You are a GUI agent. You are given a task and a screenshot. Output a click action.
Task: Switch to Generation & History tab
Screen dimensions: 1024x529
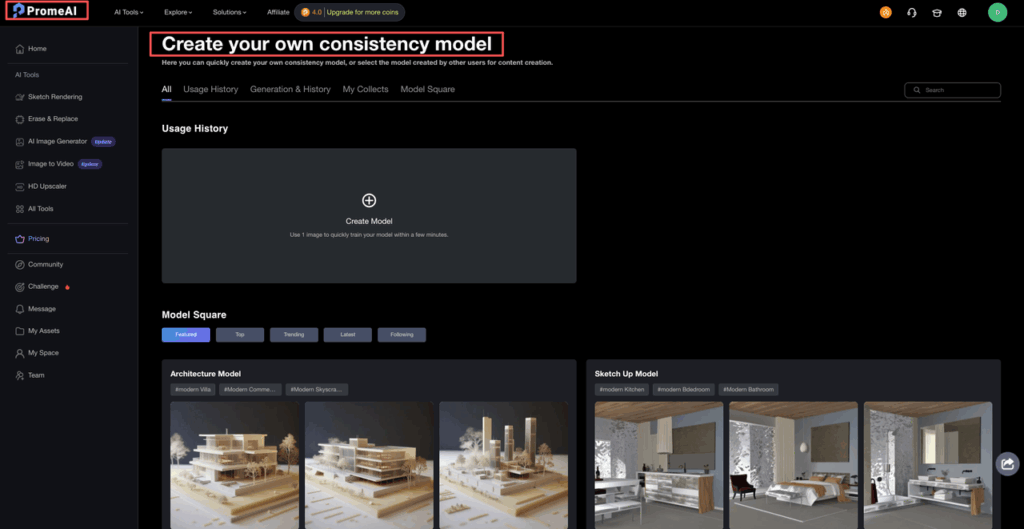pos(290,89)
